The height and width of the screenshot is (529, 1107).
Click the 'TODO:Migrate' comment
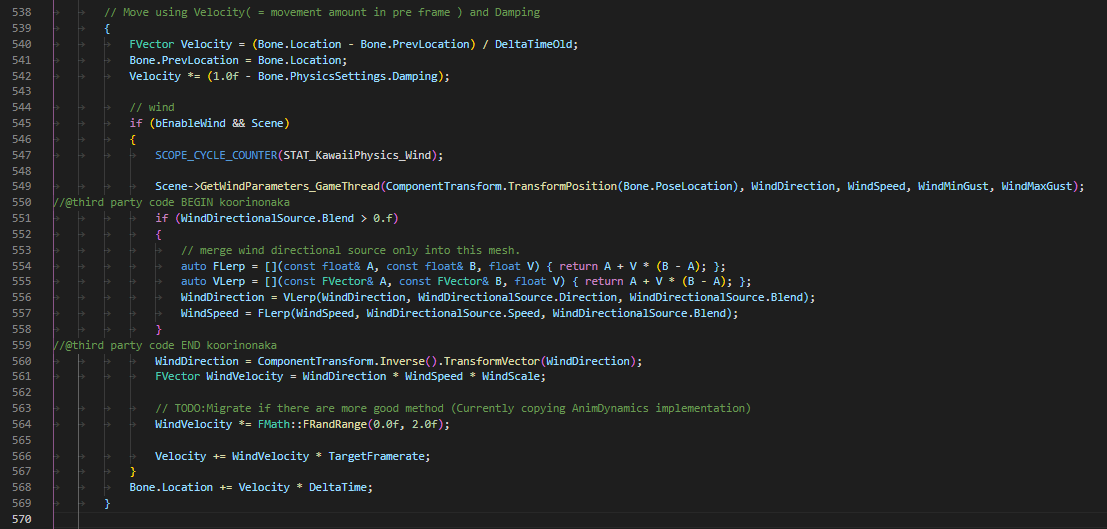[x=453, y=408]
